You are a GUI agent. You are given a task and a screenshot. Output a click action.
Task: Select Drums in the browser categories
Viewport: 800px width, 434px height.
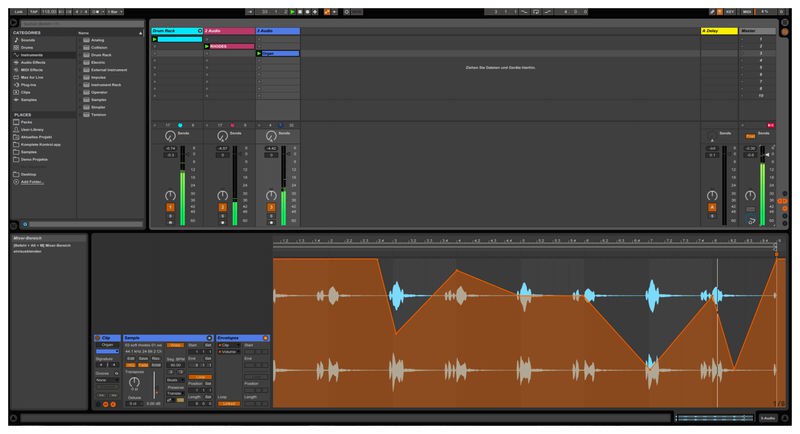[x=27, y=46]
